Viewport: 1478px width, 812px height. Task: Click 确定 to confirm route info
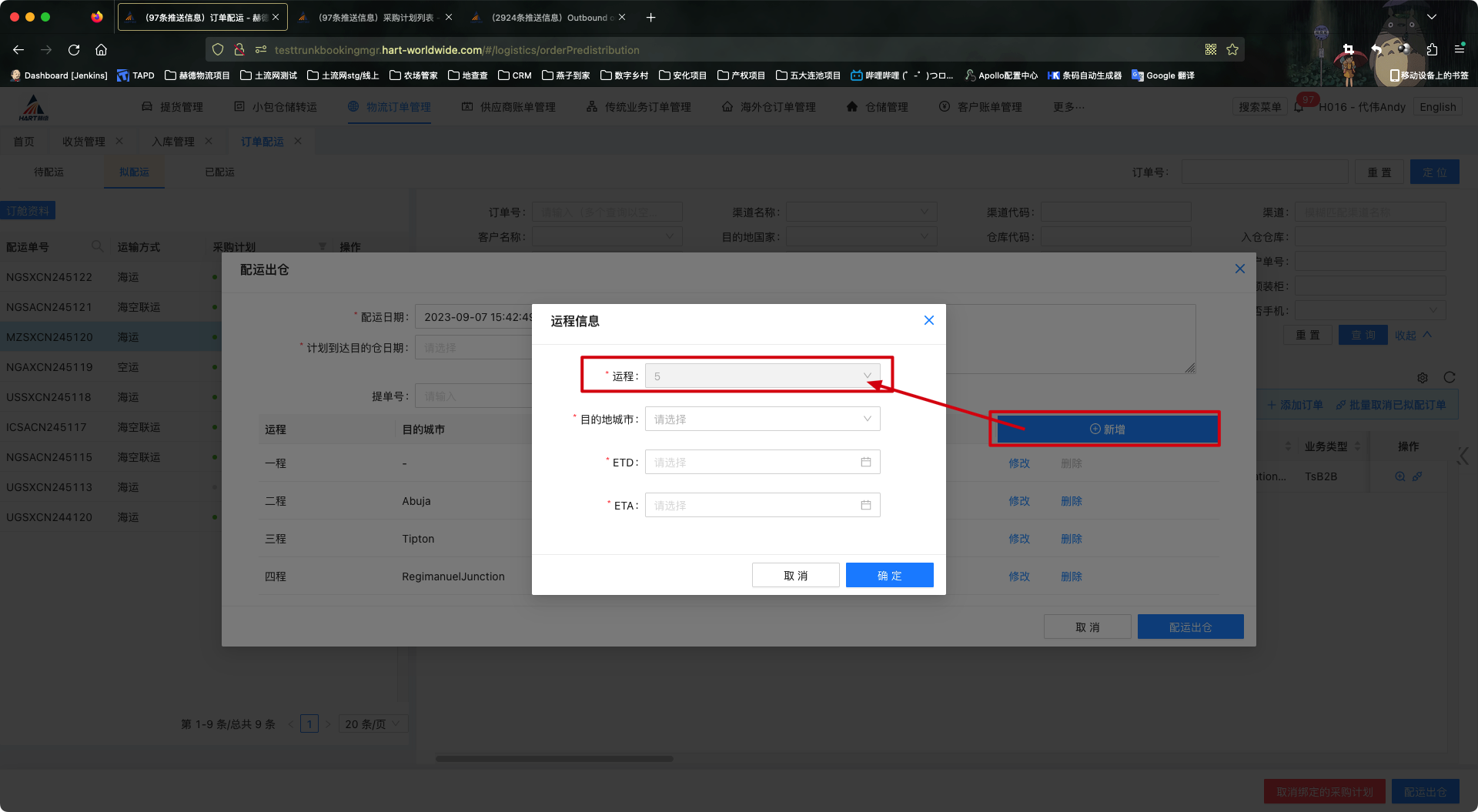pyautogui.click(x=889, y=575)
